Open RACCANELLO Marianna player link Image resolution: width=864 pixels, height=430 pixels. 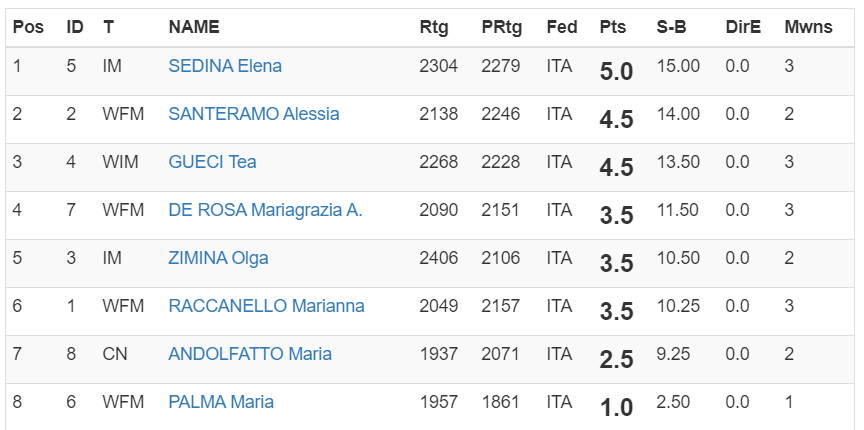click(x=266, y=306)
